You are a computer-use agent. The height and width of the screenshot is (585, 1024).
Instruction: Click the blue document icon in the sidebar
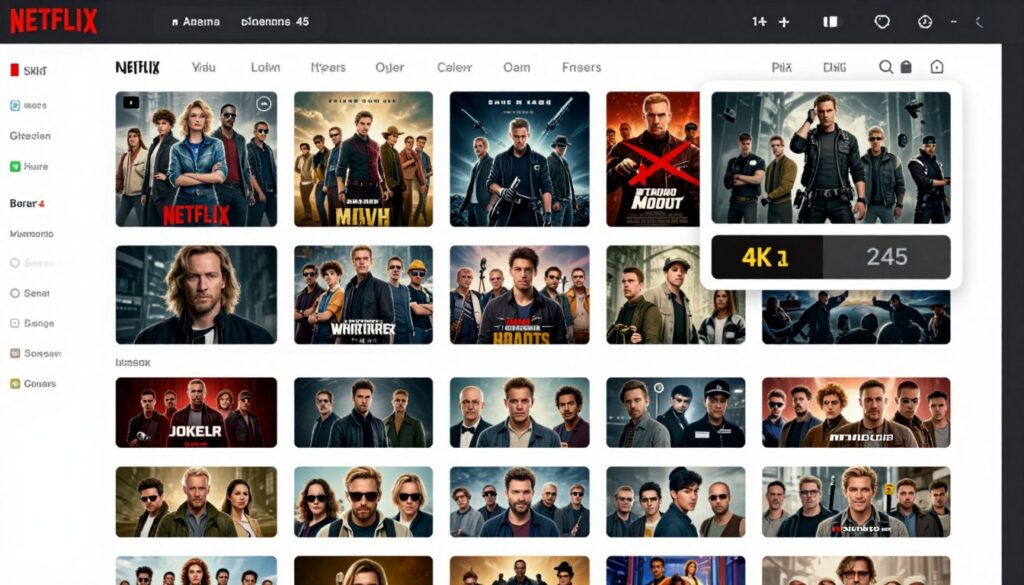click(15, 105)
